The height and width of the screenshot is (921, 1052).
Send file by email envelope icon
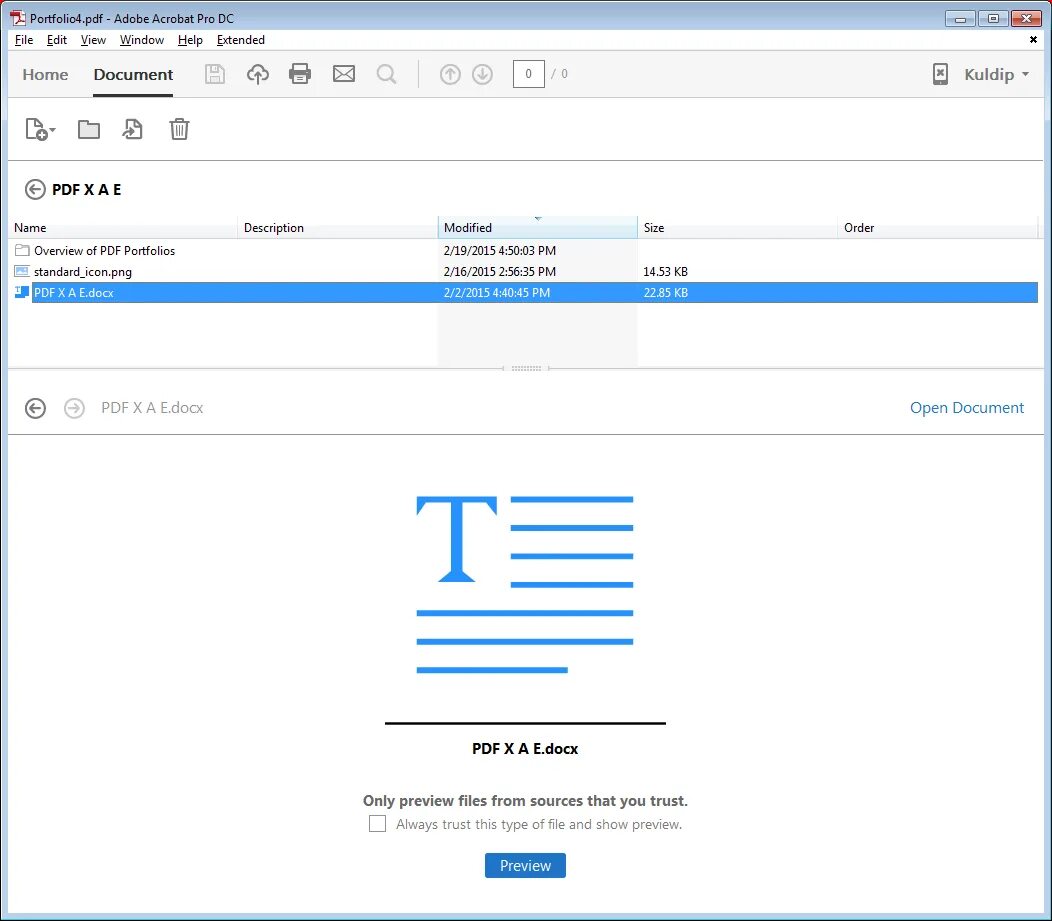tap(344, 74)
